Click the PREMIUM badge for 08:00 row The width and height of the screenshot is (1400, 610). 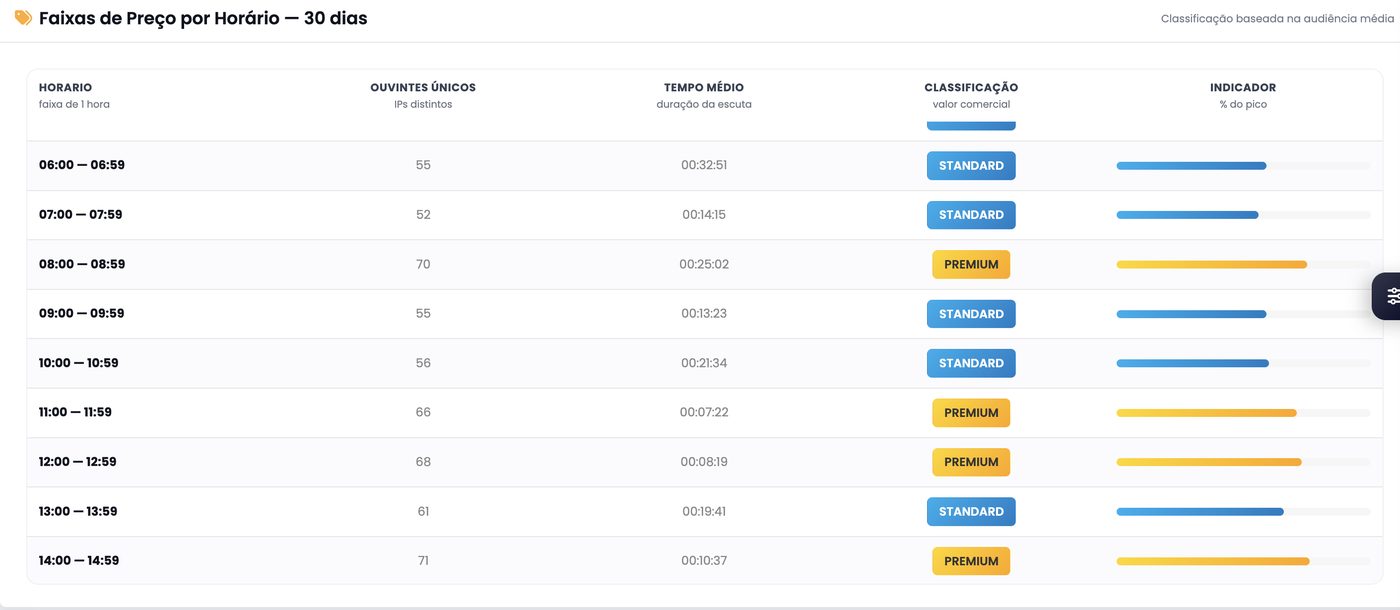pos(971,265)
